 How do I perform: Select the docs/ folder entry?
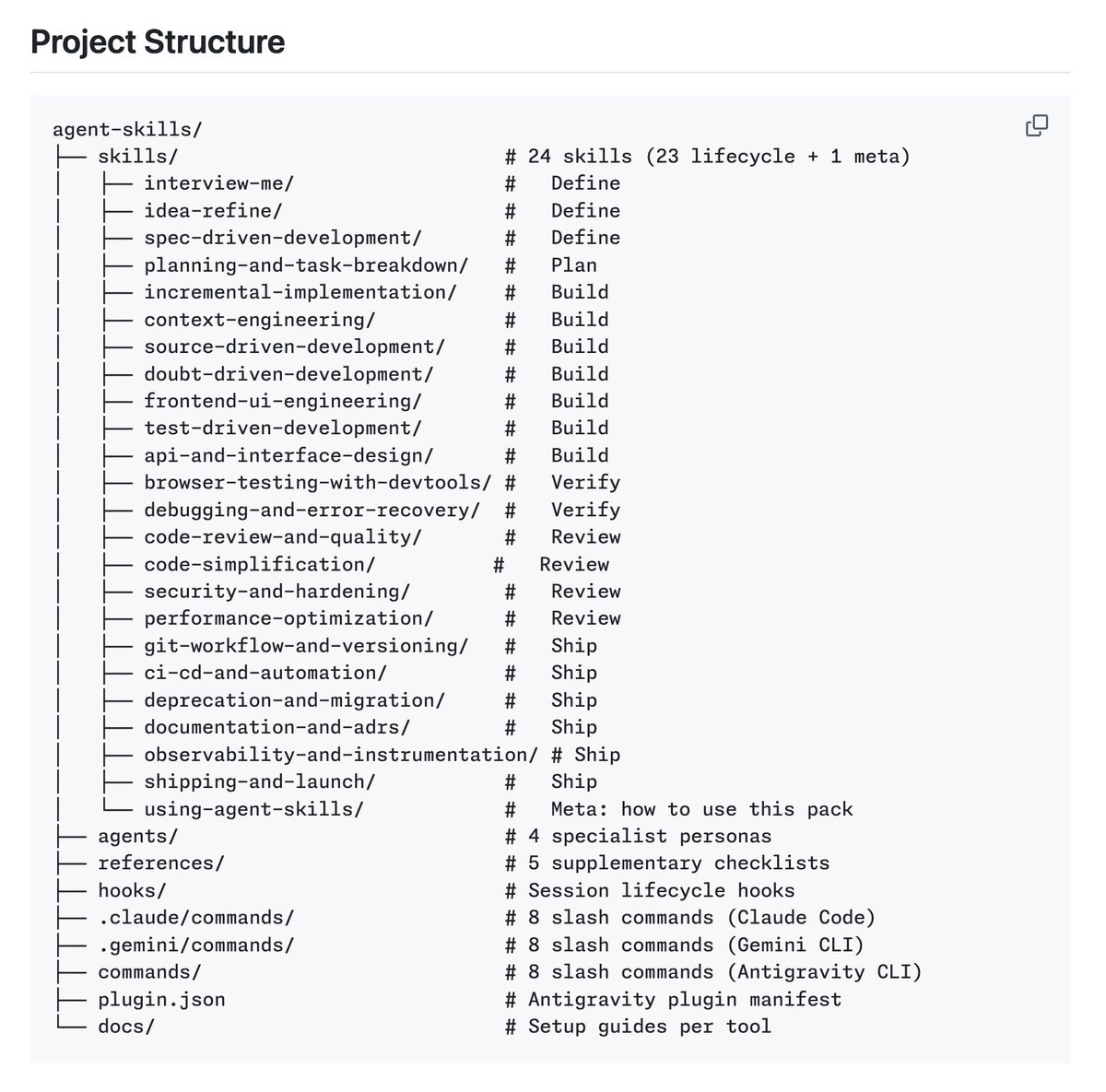pyautogui.click(x=126, y=1027)
